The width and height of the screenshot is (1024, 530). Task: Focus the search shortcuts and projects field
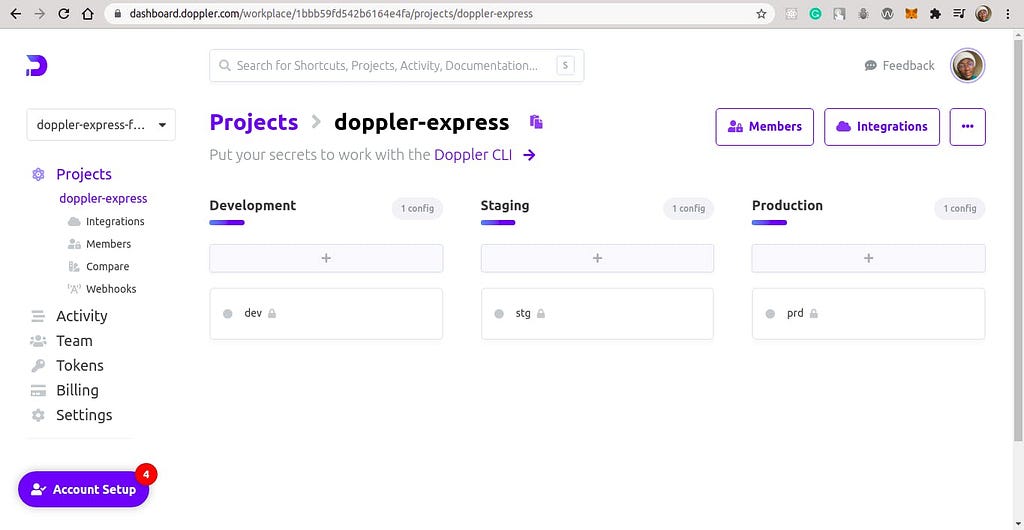point(396,65)
